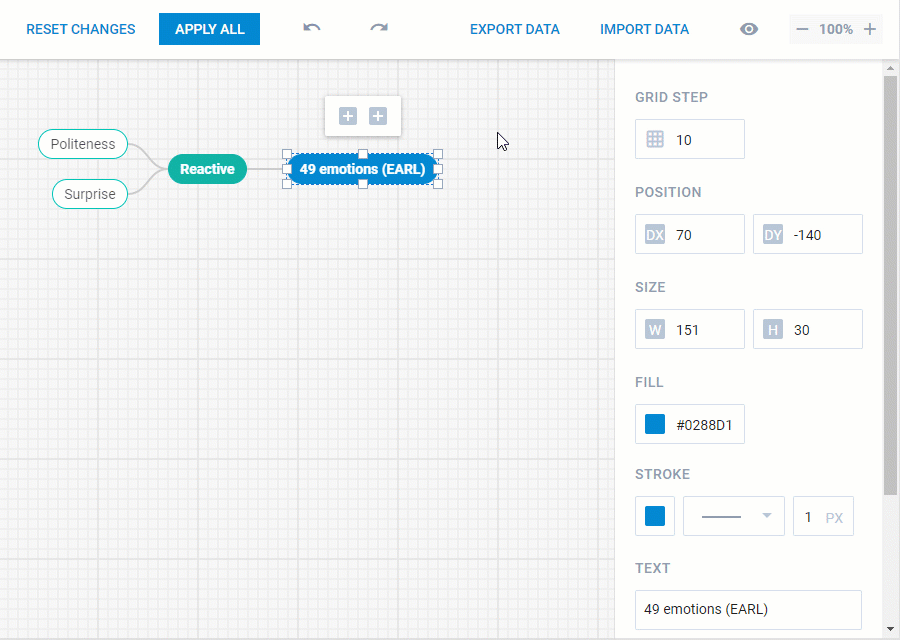Click the W width icon
The height and width of the screenshot is (640, 900).
(x=655, y=330)
